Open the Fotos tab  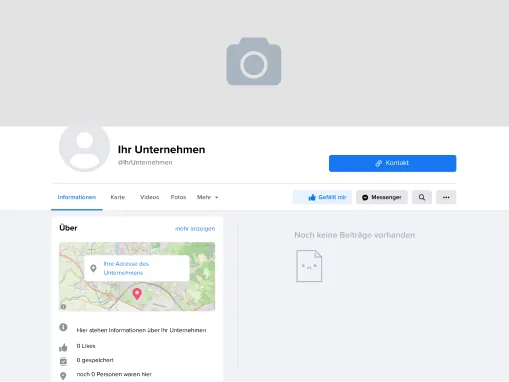178,197
